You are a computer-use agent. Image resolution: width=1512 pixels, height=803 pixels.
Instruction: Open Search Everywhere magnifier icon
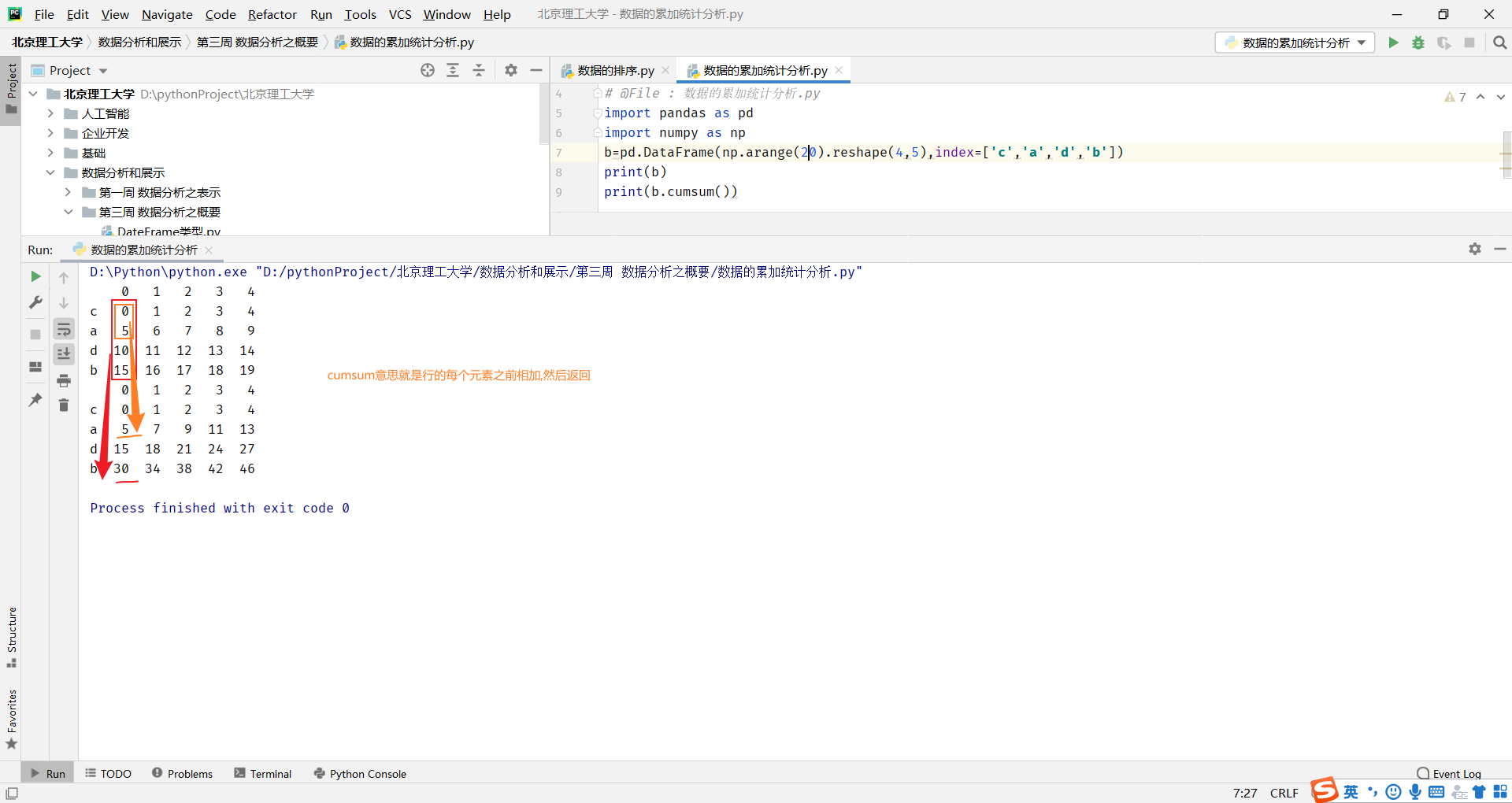click(1500, 43)
